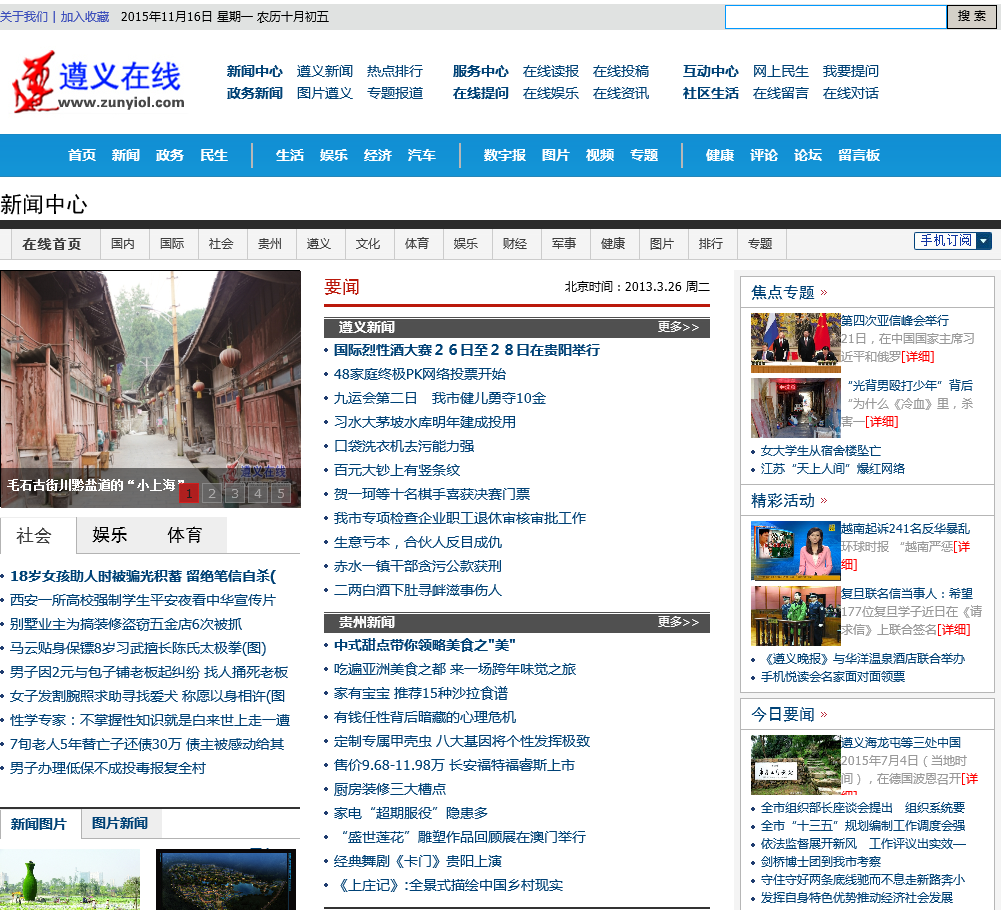
Task: Open the 复旦联名信当事人 thumbnail photo
Action: 795,616
